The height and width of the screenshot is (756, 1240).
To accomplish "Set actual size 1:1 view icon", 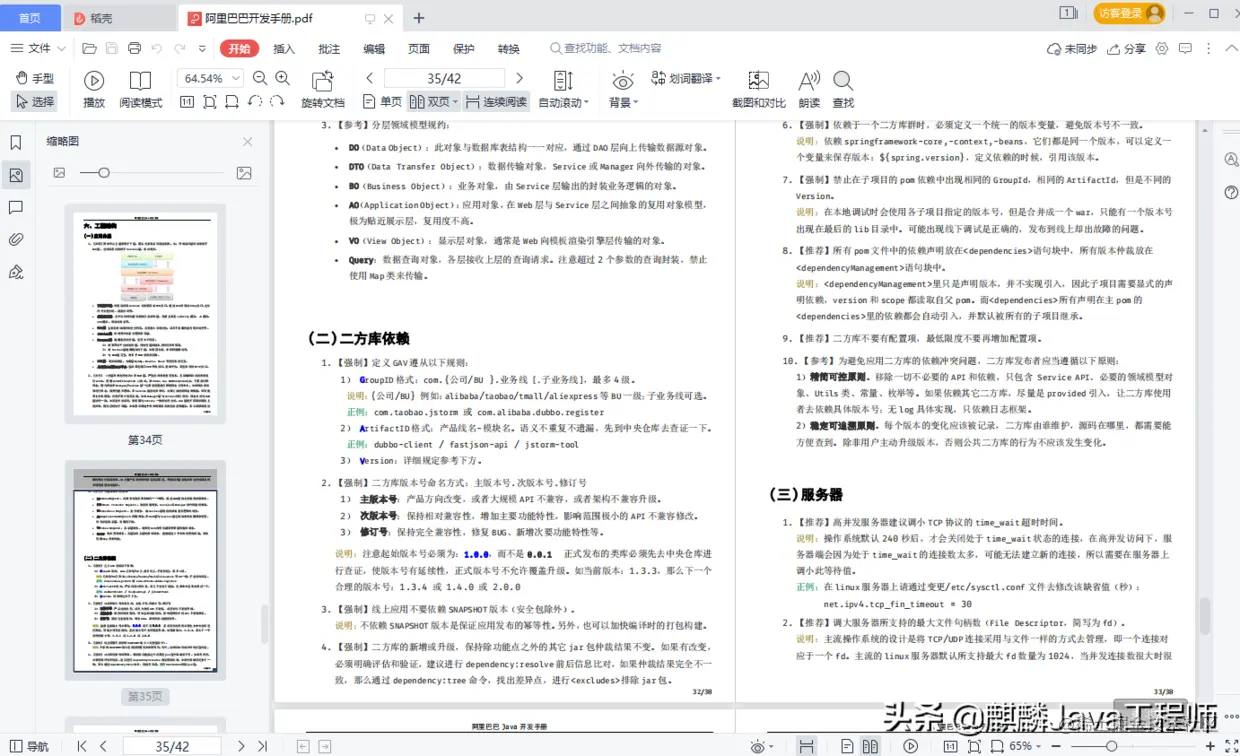I will coord(187,102).
